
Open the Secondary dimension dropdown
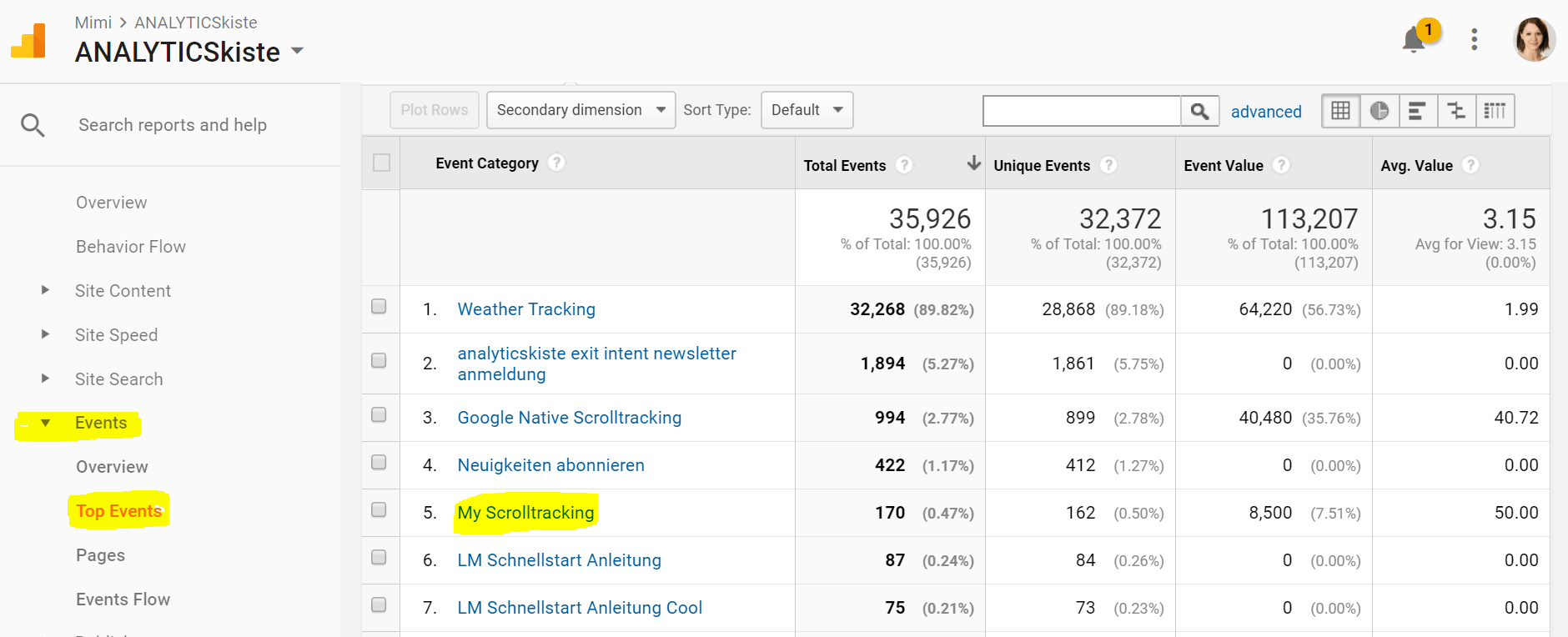tap(580, 110)
